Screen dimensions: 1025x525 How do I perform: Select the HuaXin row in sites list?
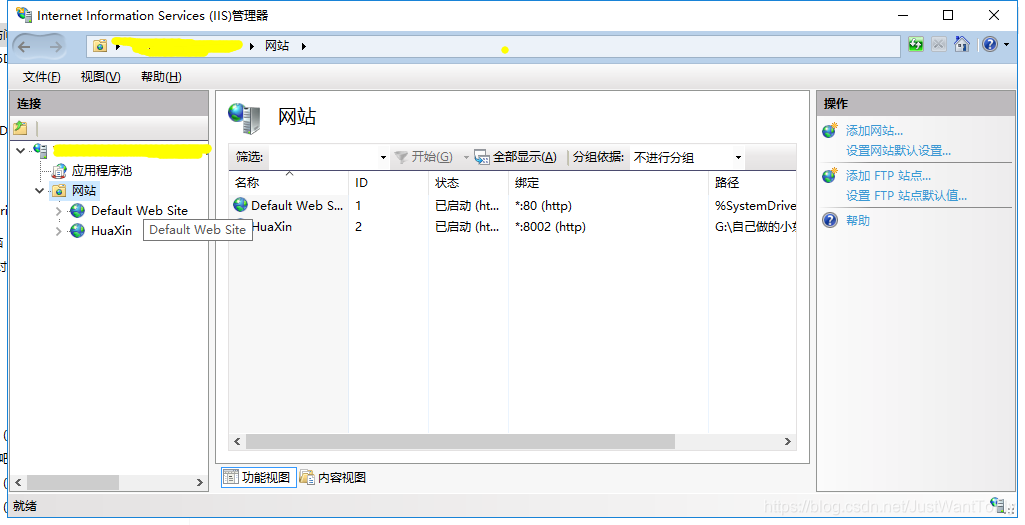512,227
